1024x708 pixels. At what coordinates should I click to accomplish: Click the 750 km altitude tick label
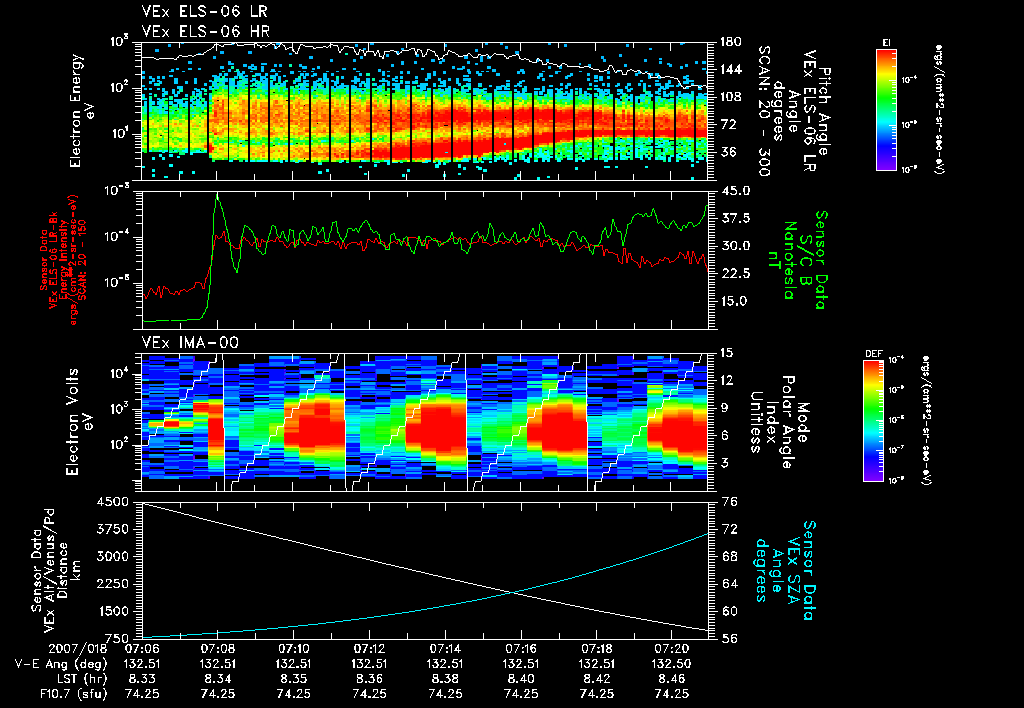click(x=116, y=639)
